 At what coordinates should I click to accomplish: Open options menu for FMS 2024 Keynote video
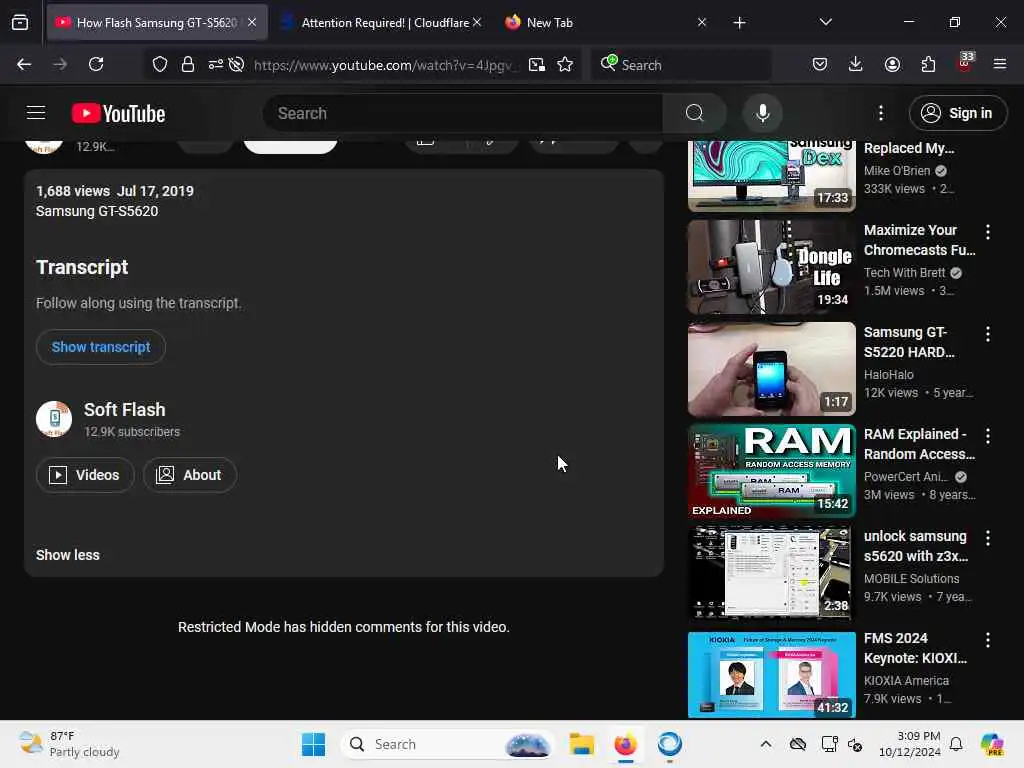(987, 639)
